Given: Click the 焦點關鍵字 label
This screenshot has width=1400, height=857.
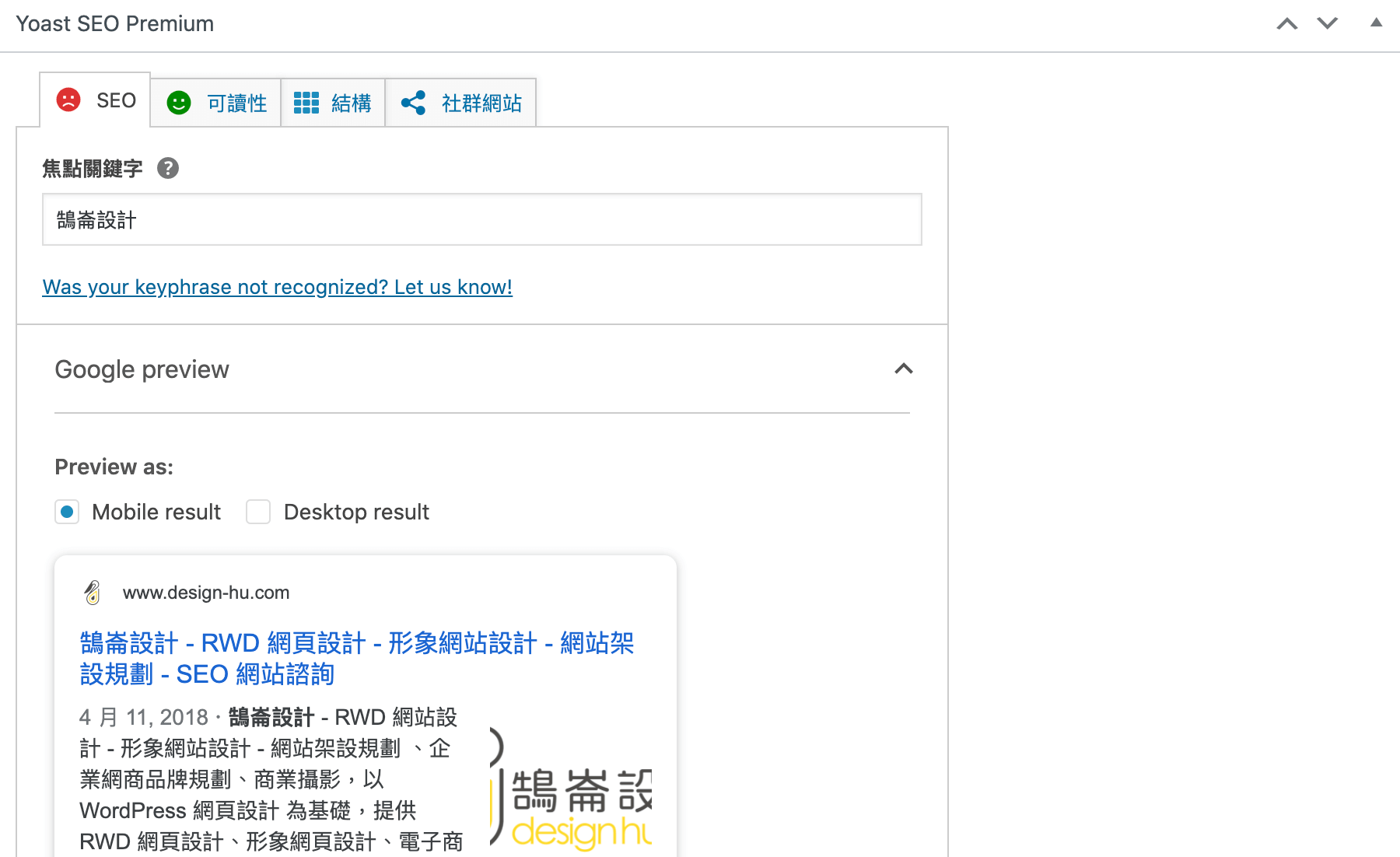Looking at the screenshot, I should (93, 169).
